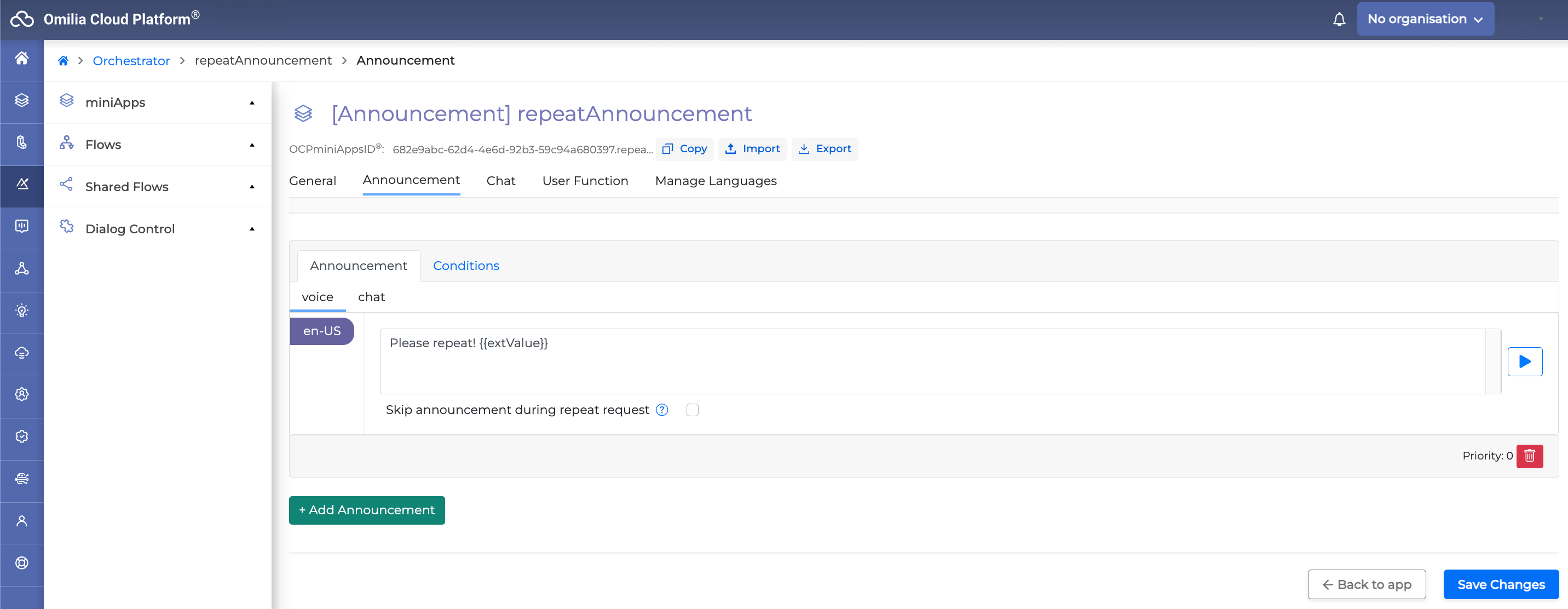This screenshot has width=1568, height=609.
Task: Switch to the Manage Languages tab
Action: click(715, 181)
